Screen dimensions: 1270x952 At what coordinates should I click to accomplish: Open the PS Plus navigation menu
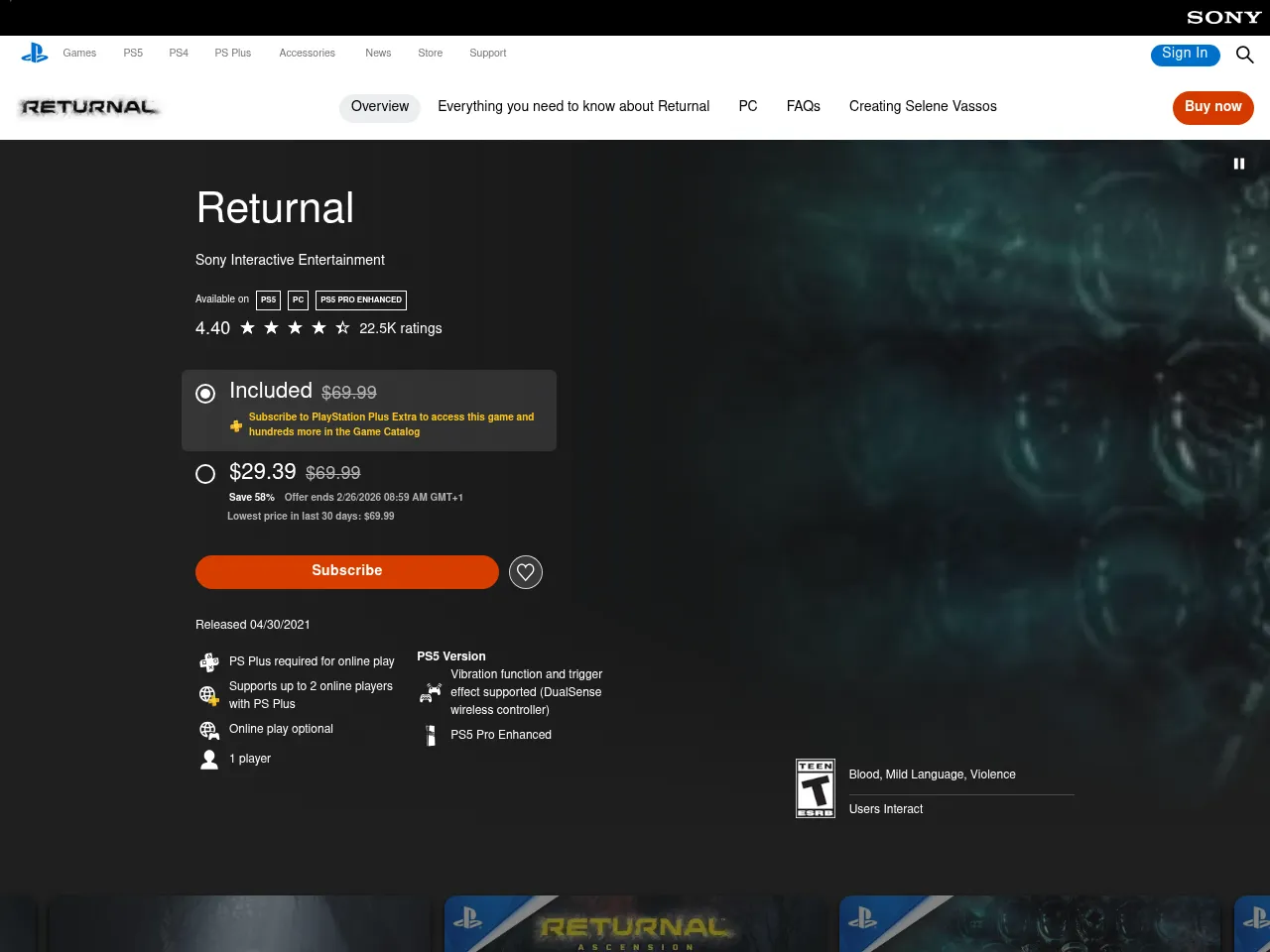(232, 54)
